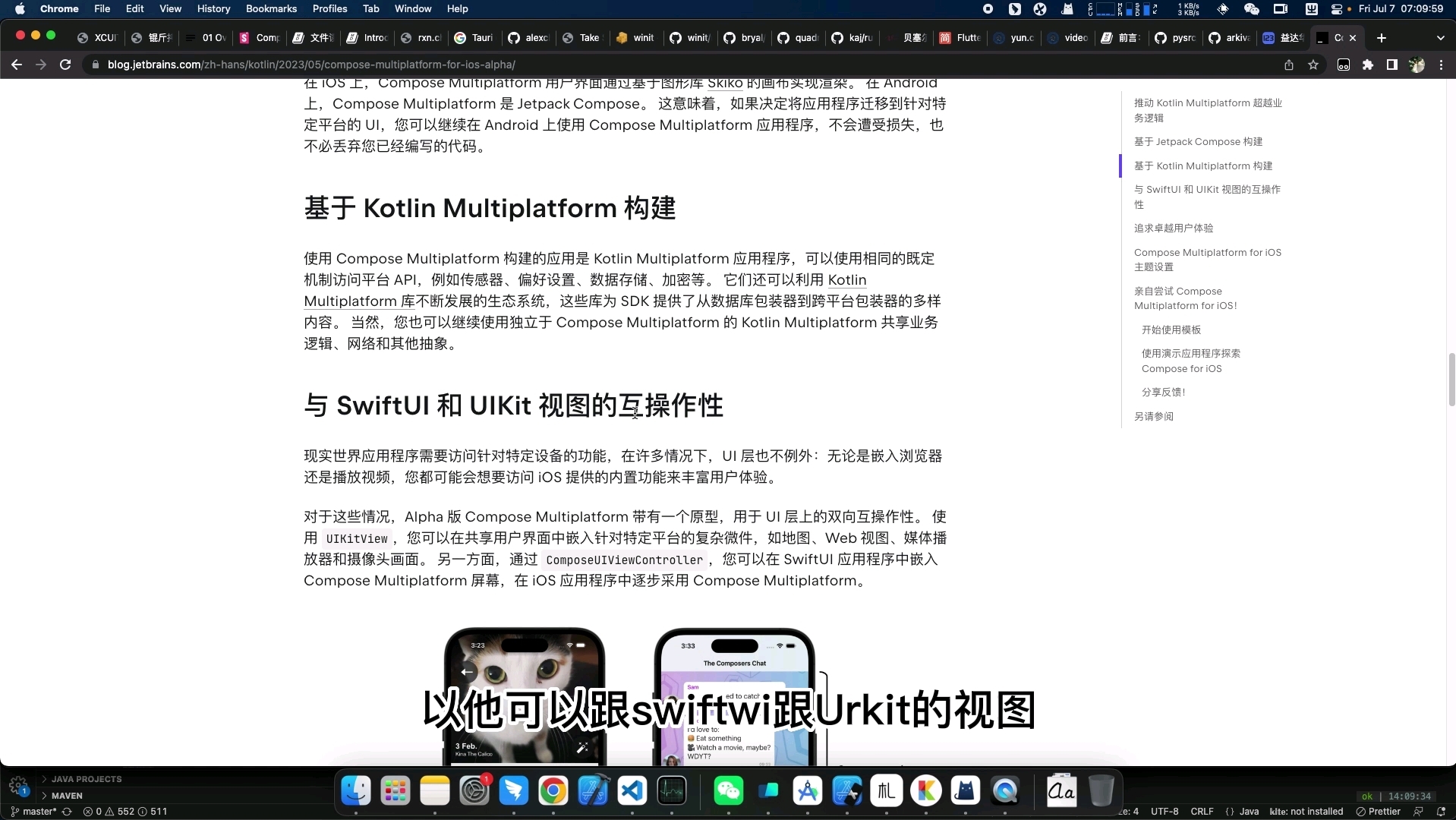
Task: Select the Introc tab
Action: tap(367, 37)
